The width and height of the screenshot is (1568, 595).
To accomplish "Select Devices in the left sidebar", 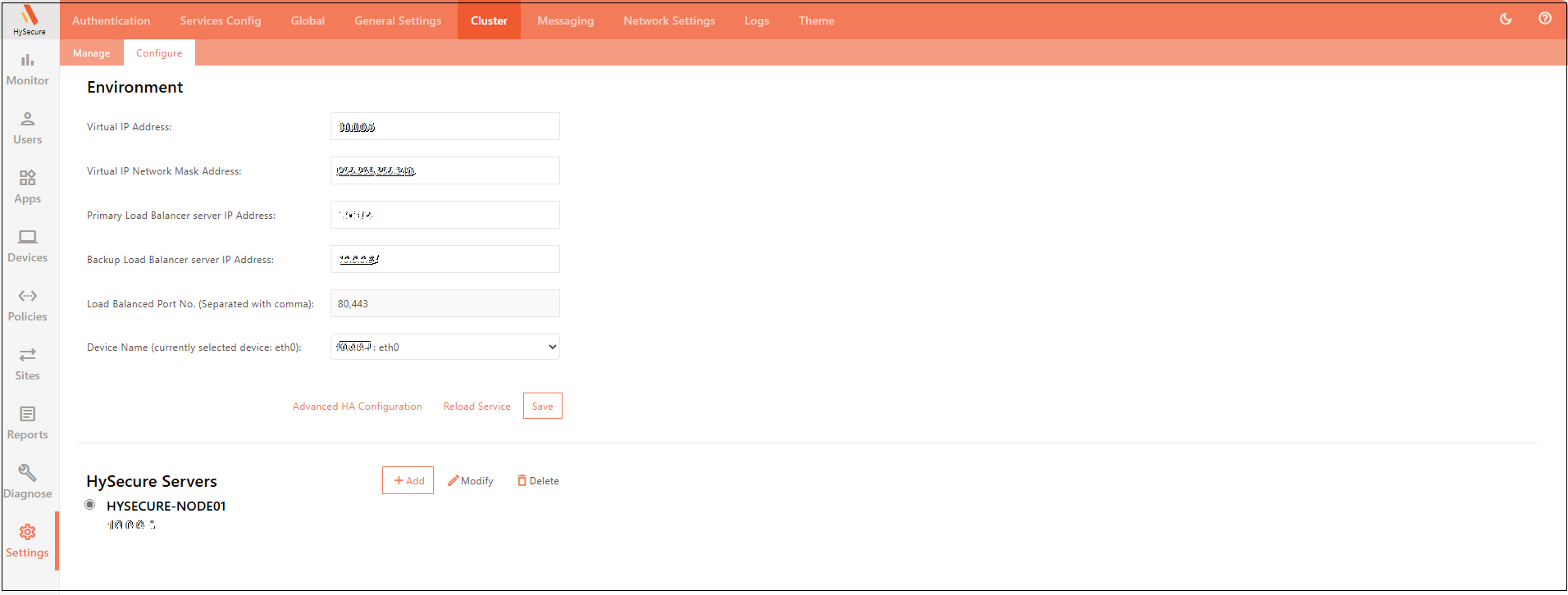I will click(28, 246).
